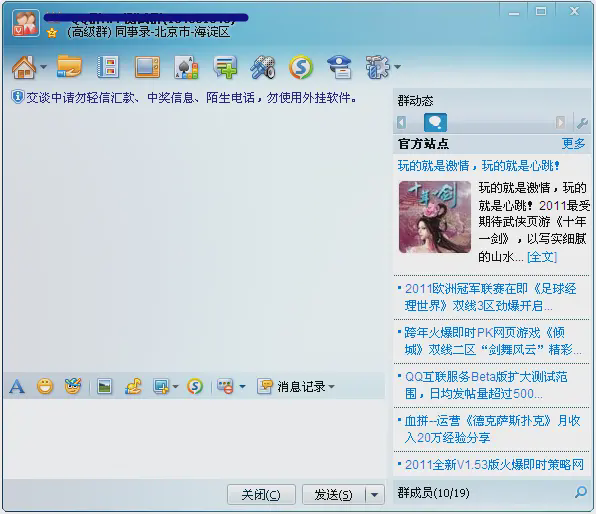This screenshot has height=514, width=596.
Task: Open 血拼--运营《德克萨斯扑克》 news link
Action: (x=492, y=429)
